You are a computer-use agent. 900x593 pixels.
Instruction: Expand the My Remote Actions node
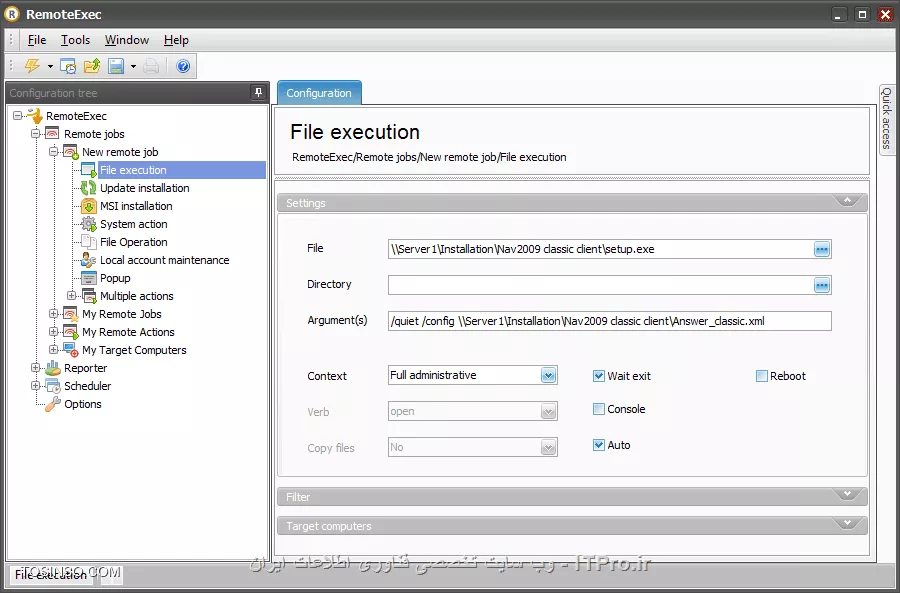point(53,332)
